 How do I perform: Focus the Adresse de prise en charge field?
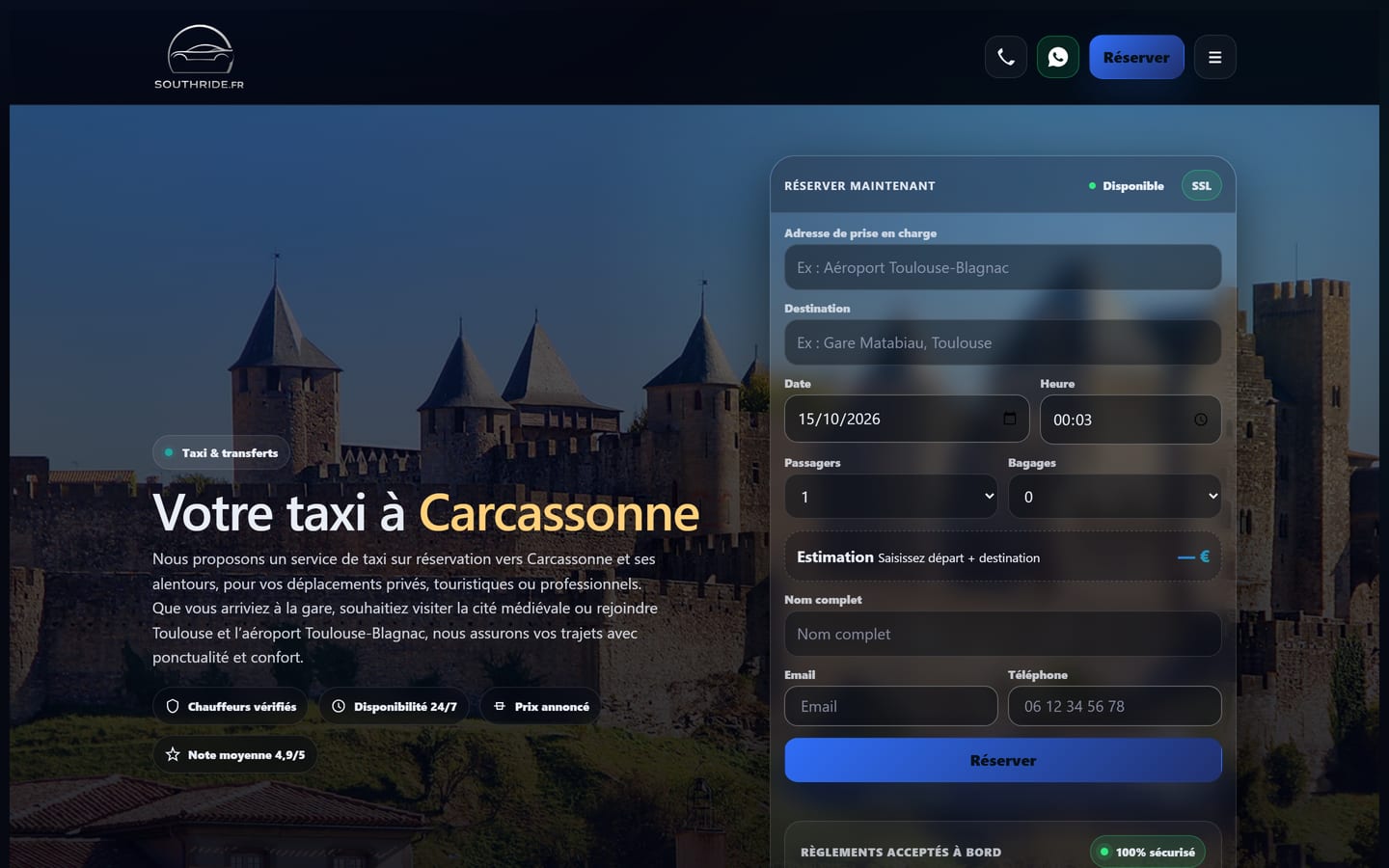click(1003, 267)
